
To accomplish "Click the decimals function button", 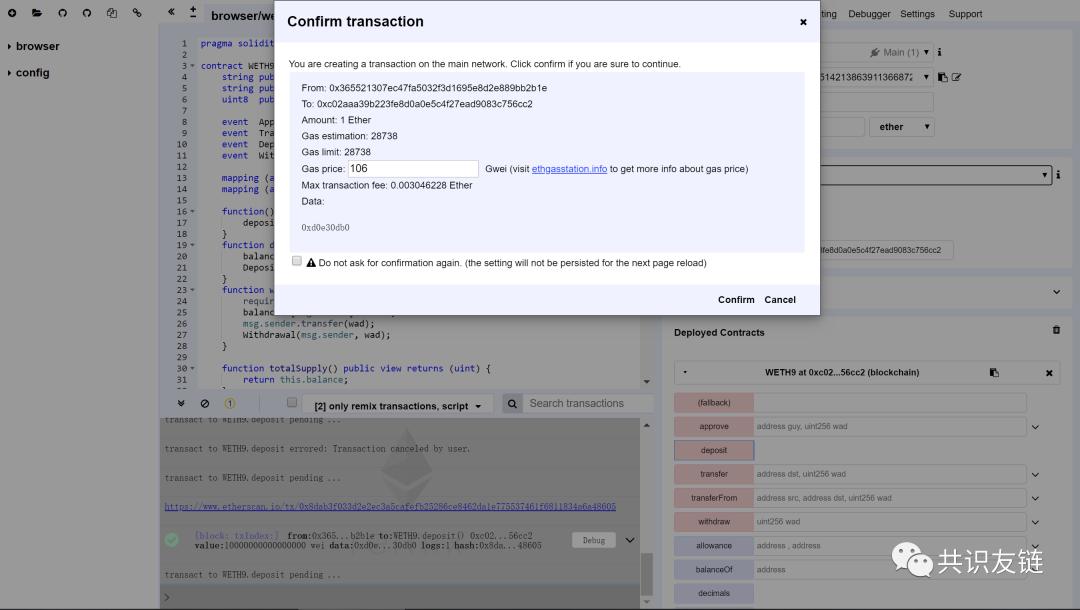I will click(x=714, y=593).
